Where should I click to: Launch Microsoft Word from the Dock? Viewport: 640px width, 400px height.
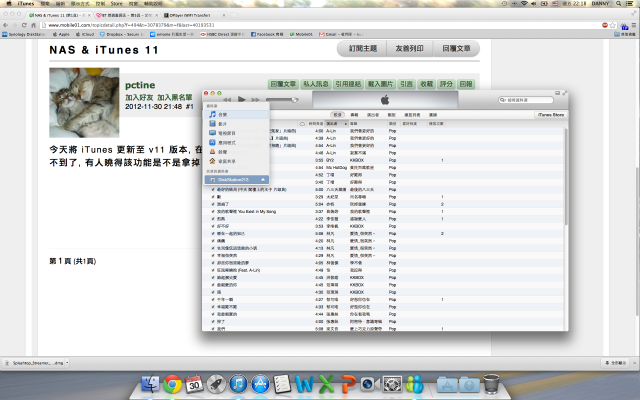point(304,384)
